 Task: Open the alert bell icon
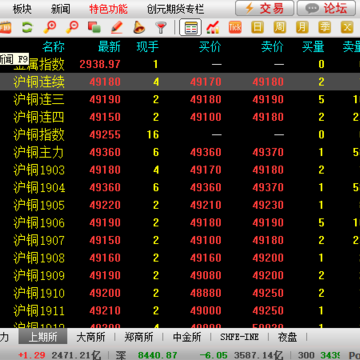click(x=139, y=27)
